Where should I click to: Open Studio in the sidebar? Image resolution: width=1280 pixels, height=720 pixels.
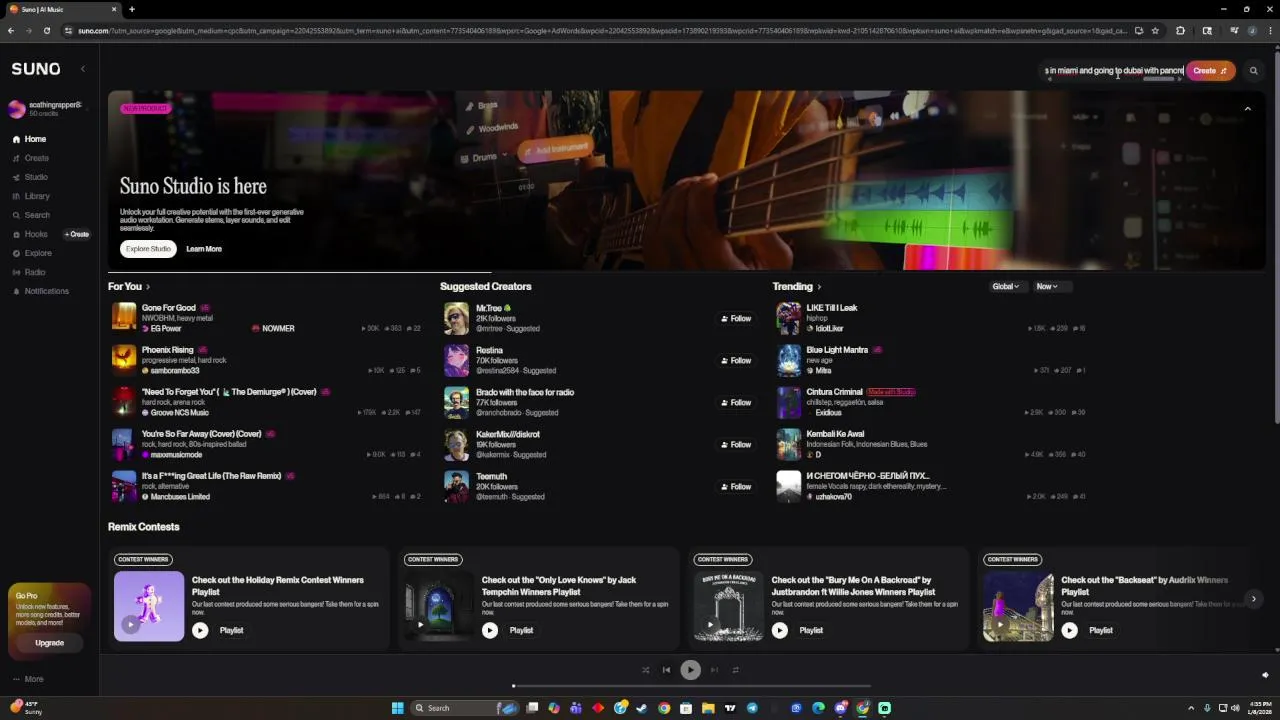30,177
